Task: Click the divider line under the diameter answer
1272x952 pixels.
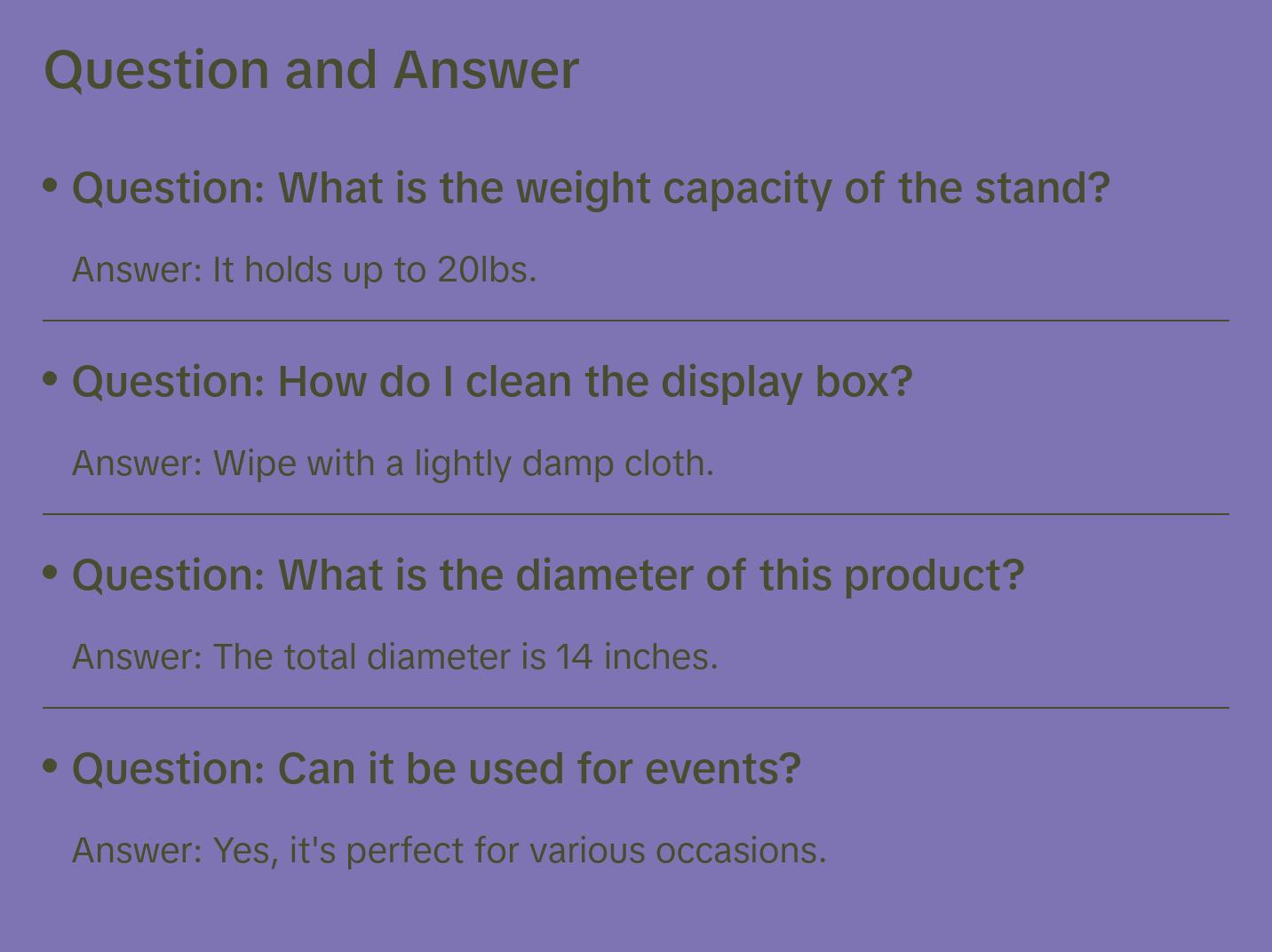Action: (x=636, y=708)
